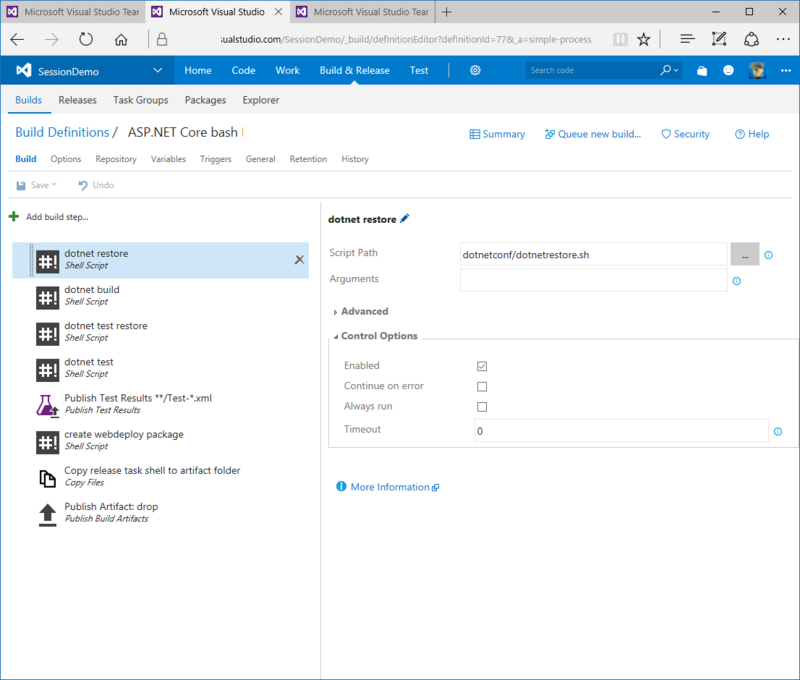Open the blue header ellipsis menu

click(x=786, y=71)
